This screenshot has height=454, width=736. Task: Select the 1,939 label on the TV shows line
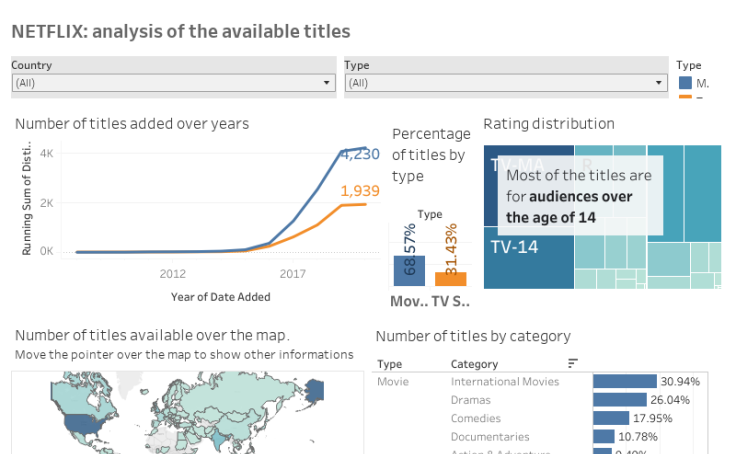pos(360,191)
